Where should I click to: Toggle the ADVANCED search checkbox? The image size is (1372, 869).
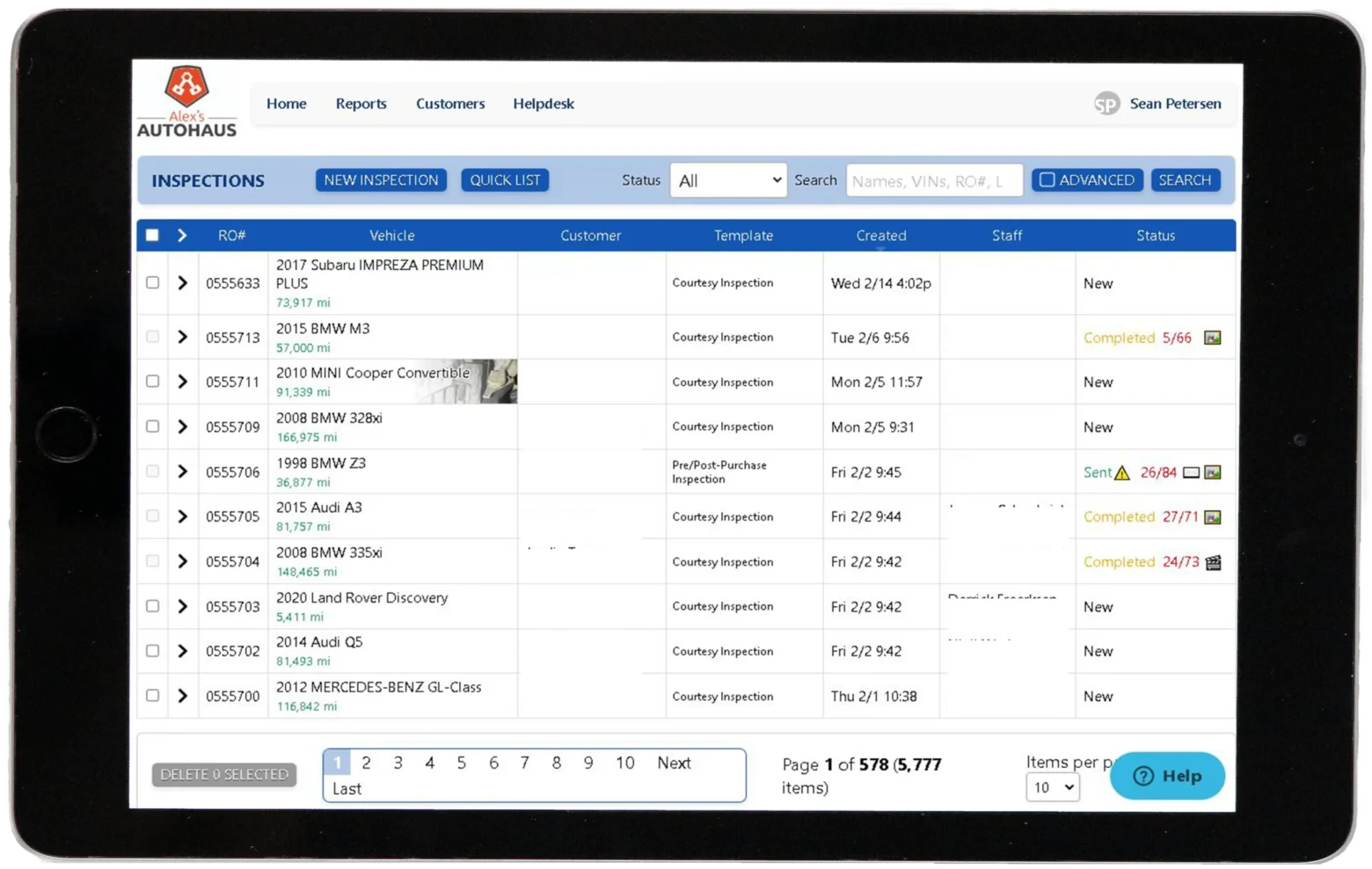(1047, 179)
